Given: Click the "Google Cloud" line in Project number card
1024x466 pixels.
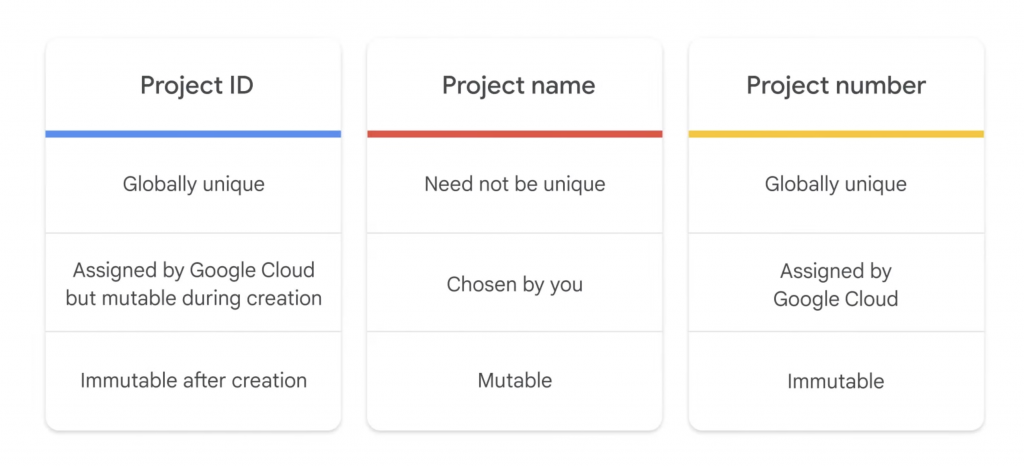Looking at the screenshot, I should coord(836,299).
